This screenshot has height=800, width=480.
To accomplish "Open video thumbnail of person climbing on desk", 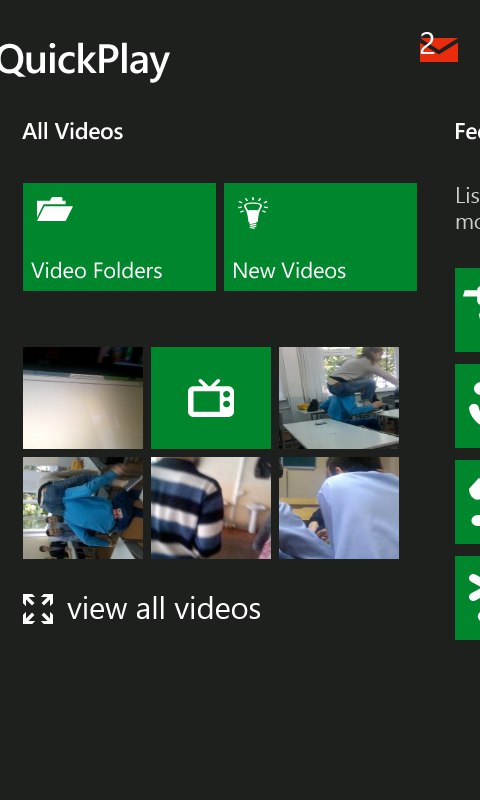I will (339, 398).
